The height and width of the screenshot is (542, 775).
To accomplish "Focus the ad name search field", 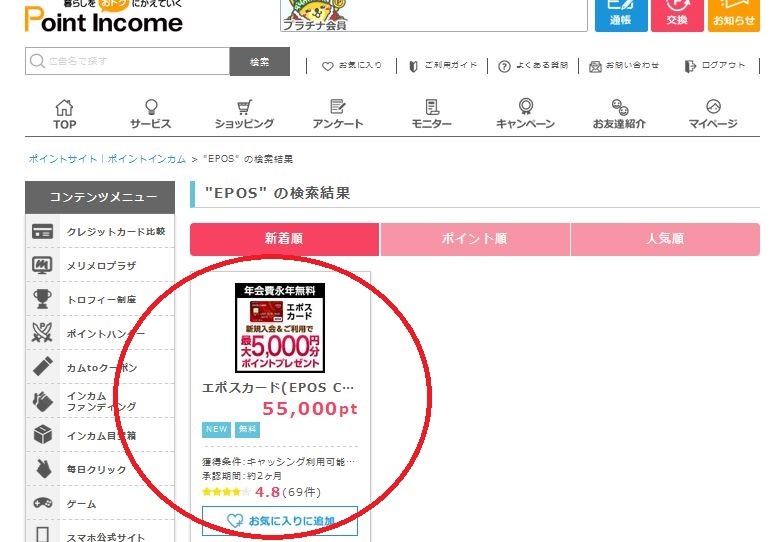I will (128, 61).
